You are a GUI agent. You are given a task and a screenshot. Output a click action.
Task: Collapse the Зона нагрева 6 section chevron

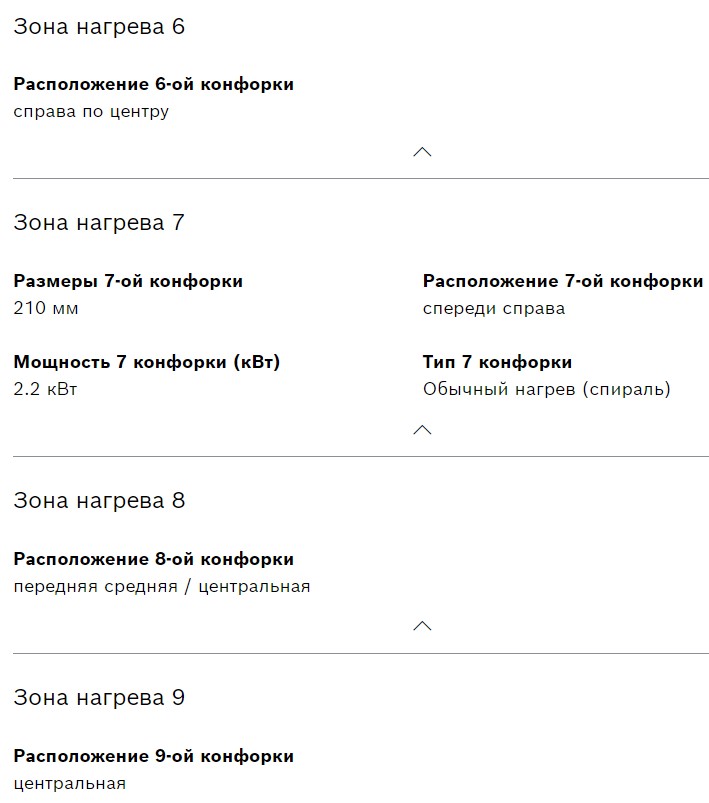422,152
